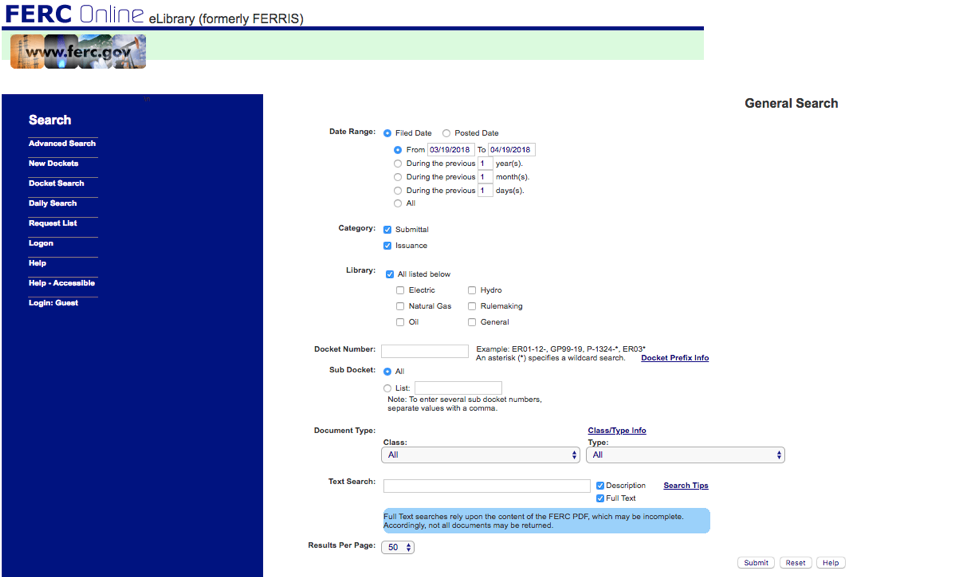Screen dimensions: 974x577
Task: Open the Docket Prefix Info link
Action: click(675, 358)
